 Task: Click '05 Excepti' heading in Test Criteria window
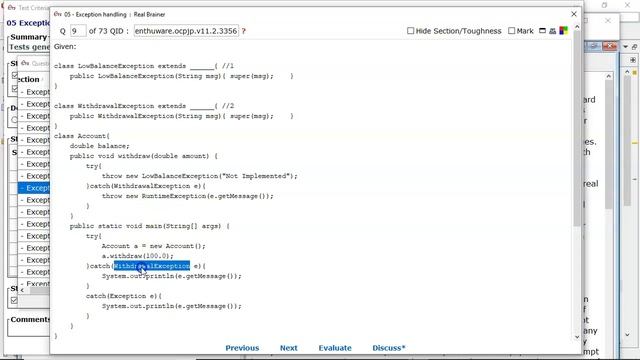(28, 23)
